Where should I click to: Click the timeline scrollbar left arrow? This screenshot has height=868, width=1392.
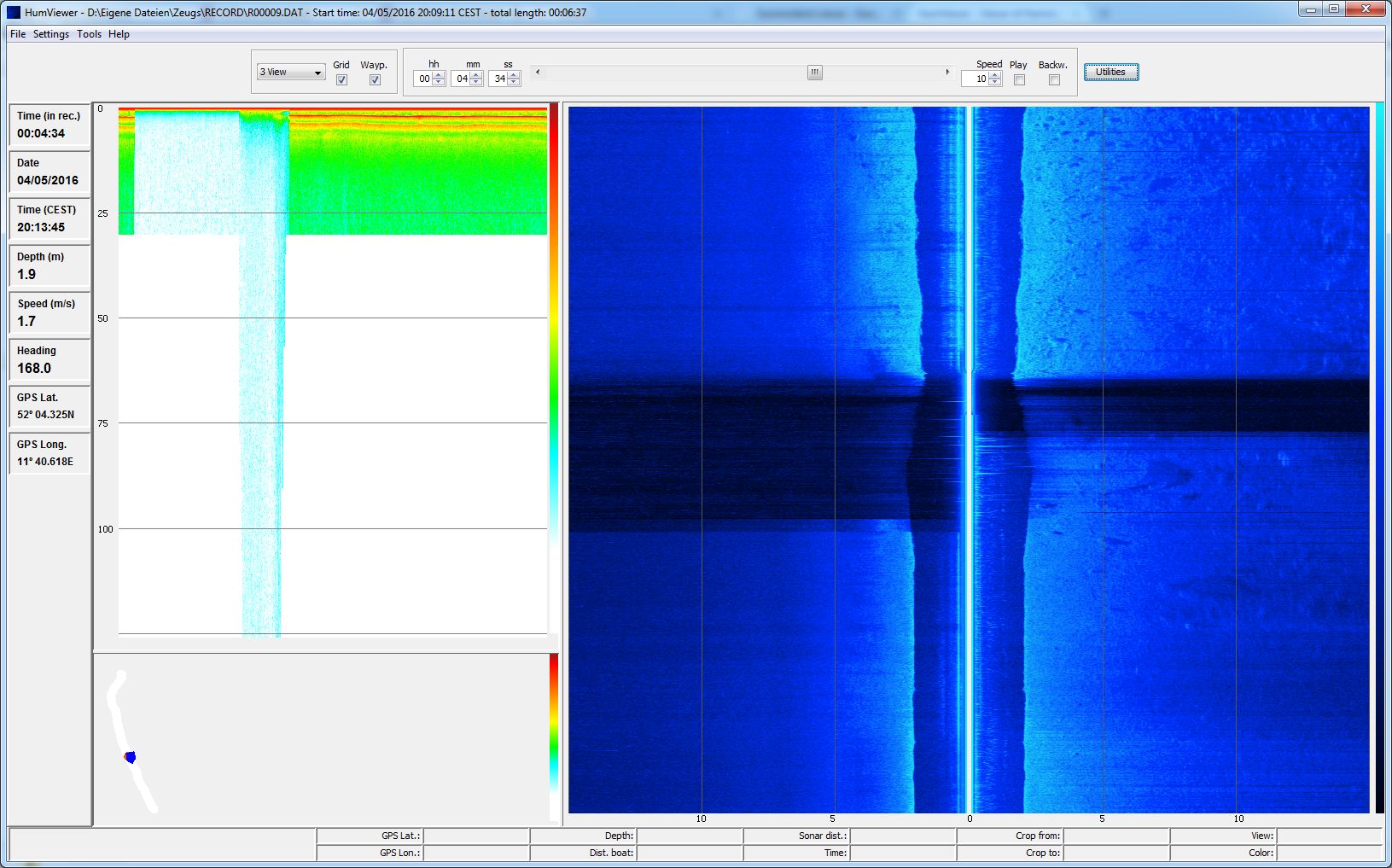pos(537,73)
